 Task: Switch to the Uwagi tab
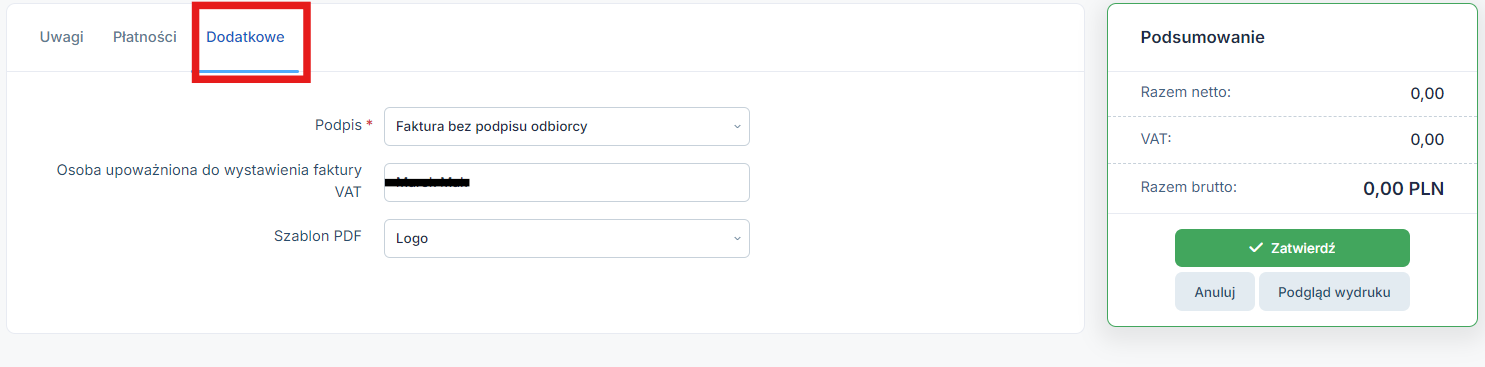pyautogui.click(x=61, y=37)
